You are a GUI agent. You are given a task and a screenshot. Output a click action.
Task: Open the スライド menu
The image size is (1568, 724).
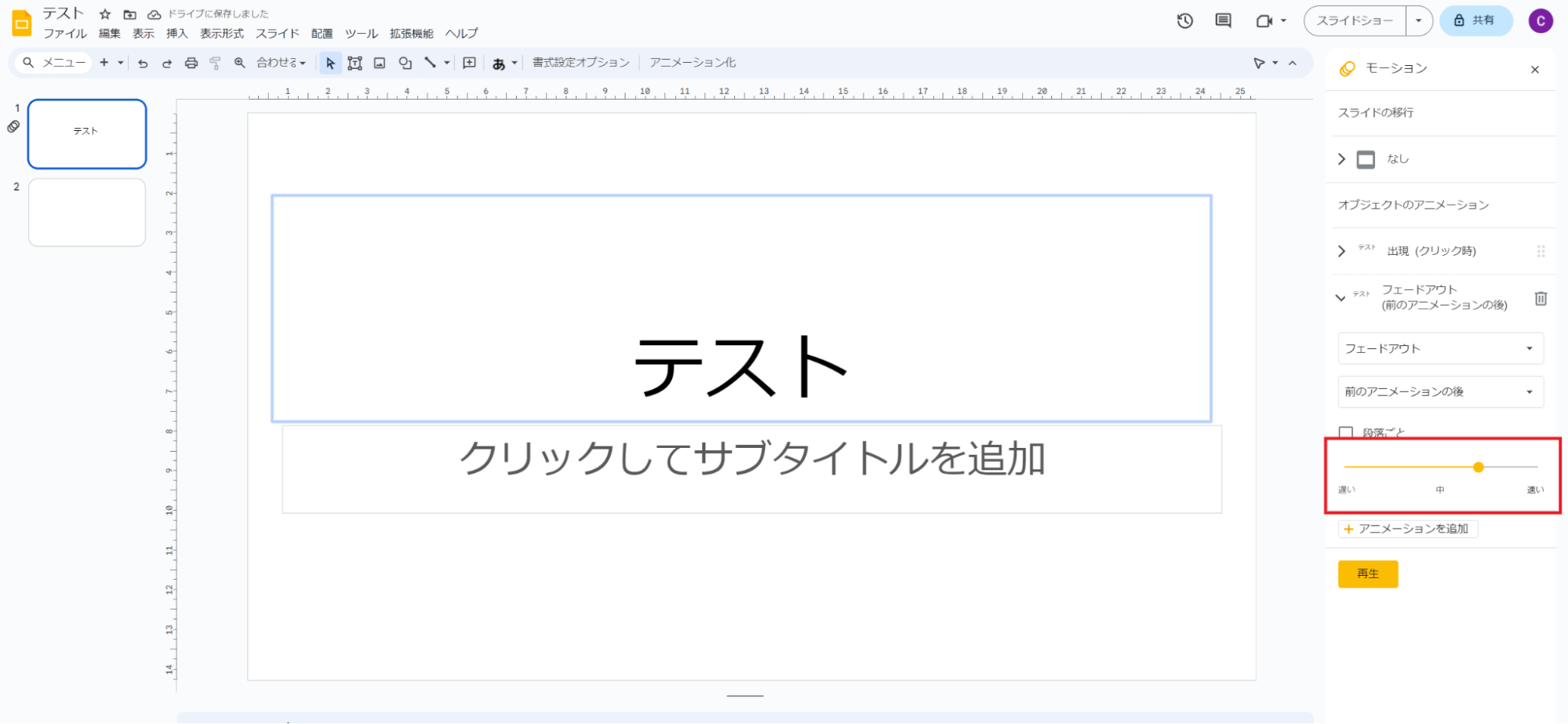pos(277,34)
